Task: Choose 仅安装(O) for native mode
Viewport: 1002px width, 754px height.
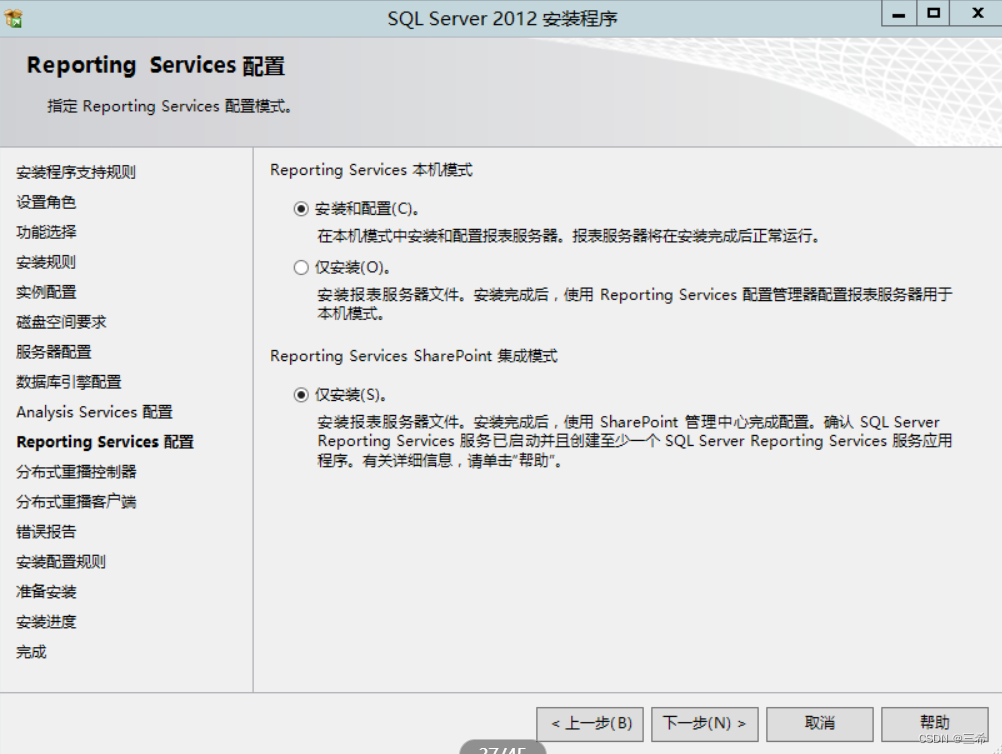Action: (x=300, y=266)
